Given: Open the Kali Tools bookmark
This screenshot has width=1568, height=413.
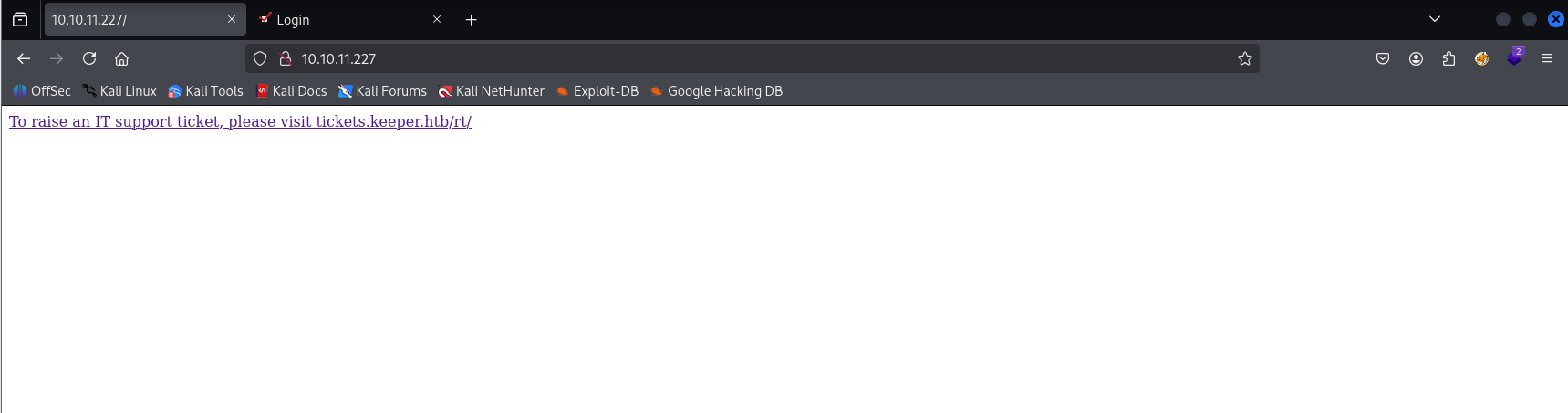Looking at the screenshot, I should 205,91.
